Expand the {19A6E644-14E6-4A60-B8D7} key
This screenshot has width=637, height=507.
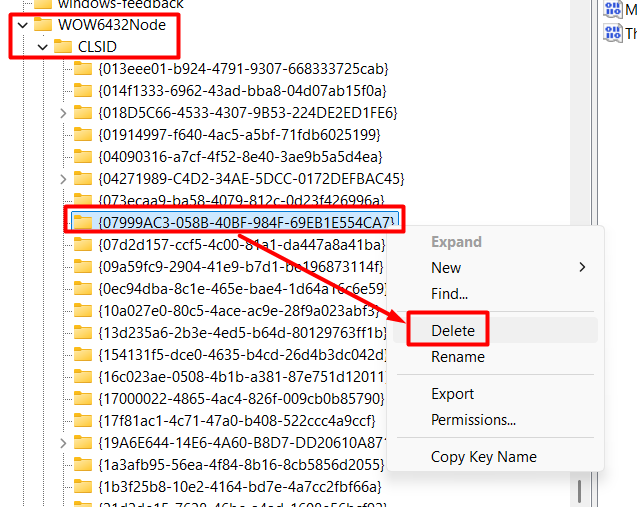[x=63, y=443]
